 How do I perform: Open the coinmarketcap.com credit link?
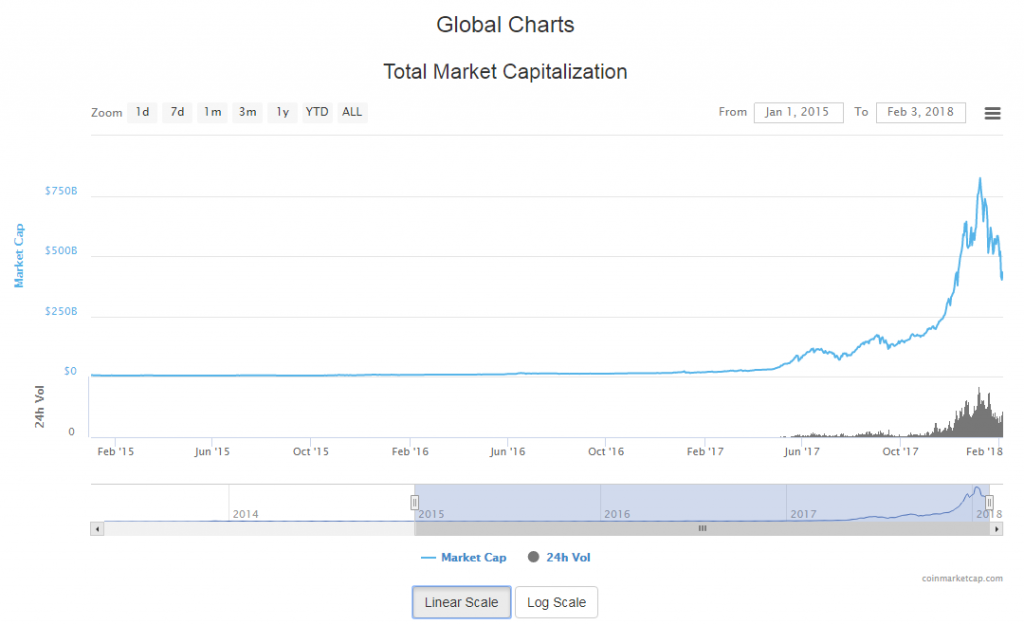(962, 578)
